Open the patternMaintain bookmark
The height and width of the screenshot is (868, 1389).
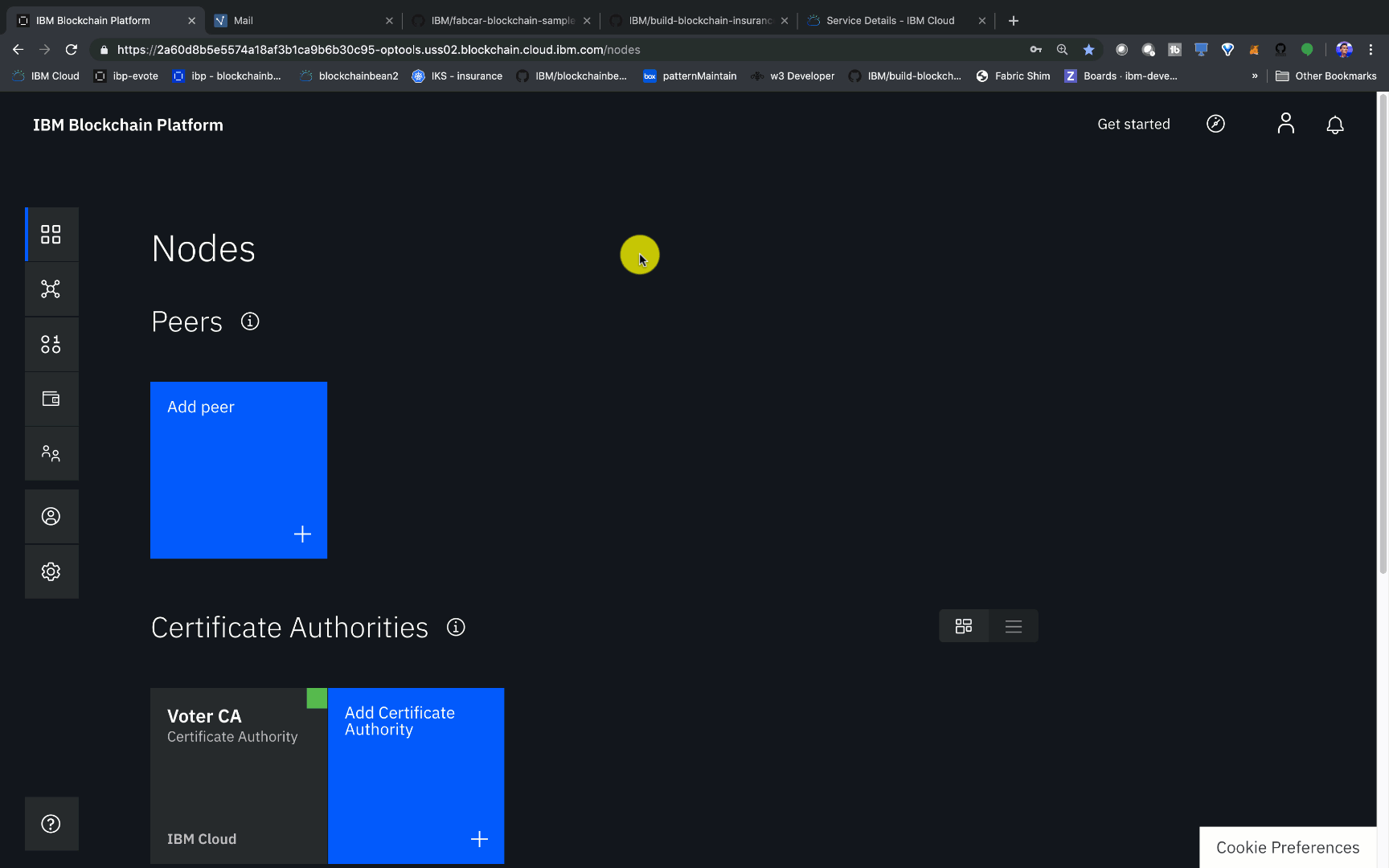click(x=690, y=76)
